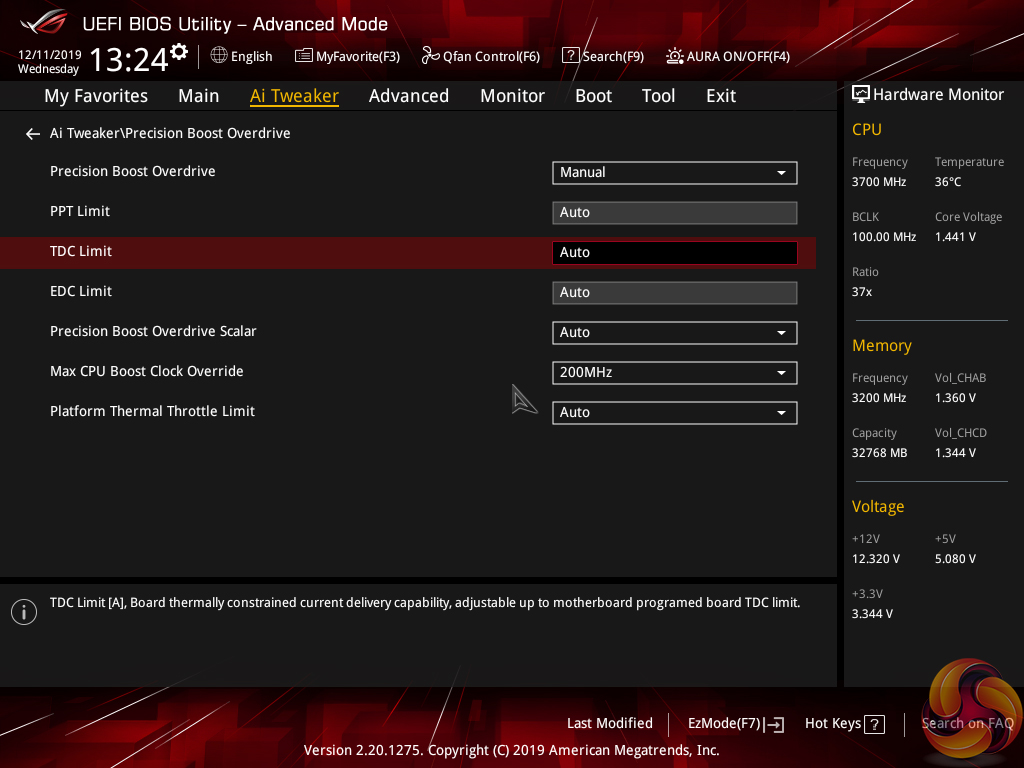This screenshot has height=768, width=1024.
Task: Open the Monitor tab
Action: point(512,96)
